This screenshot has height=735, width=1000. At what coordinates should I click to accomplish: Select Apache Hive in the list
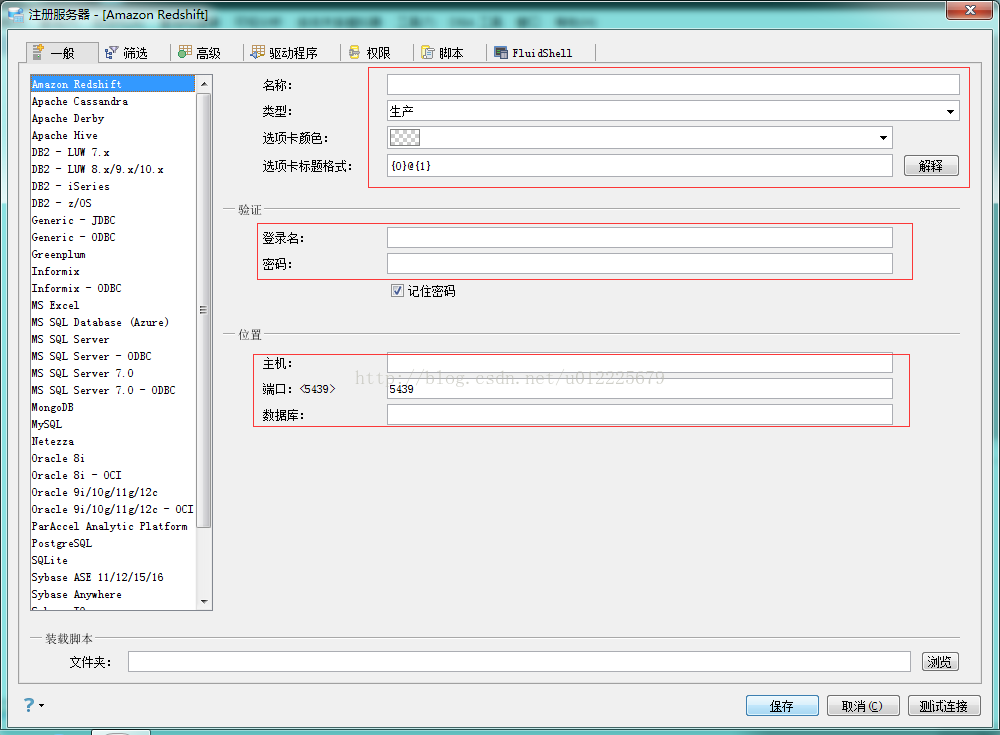(113, 135)
